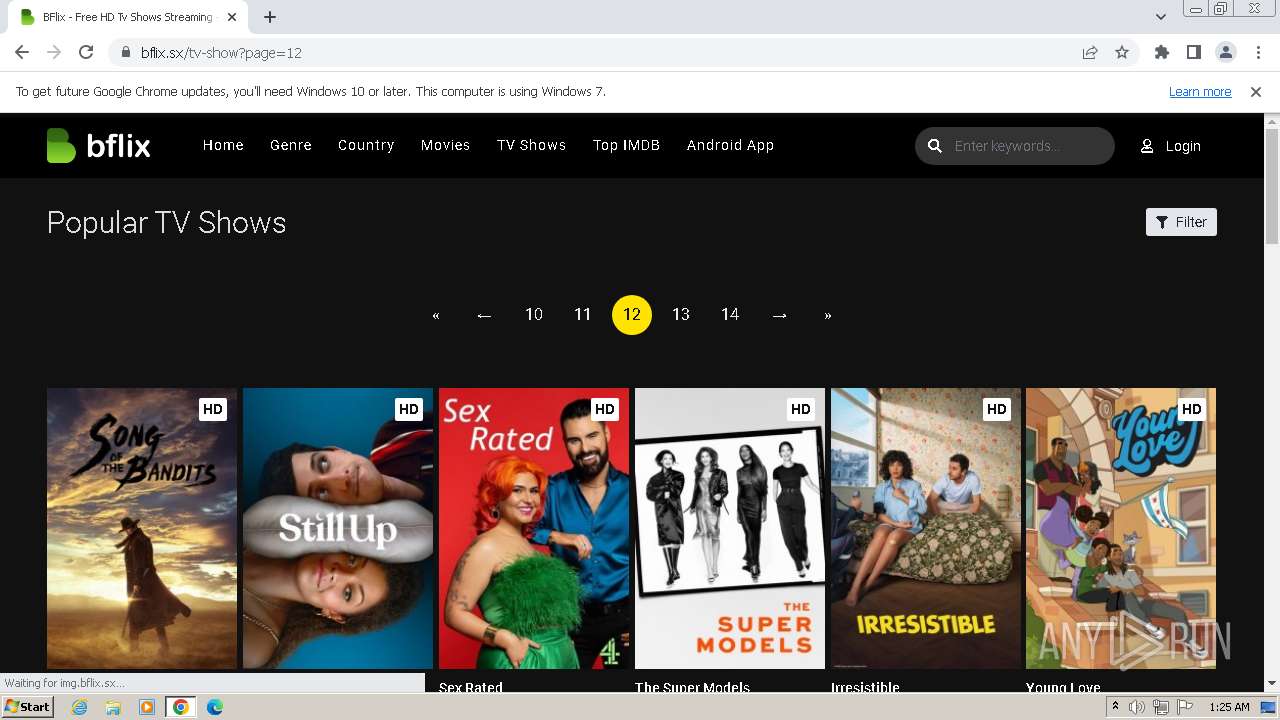Open the Filter button
The height and width of the screenshot is (720, 1280).
point(1181,222)
